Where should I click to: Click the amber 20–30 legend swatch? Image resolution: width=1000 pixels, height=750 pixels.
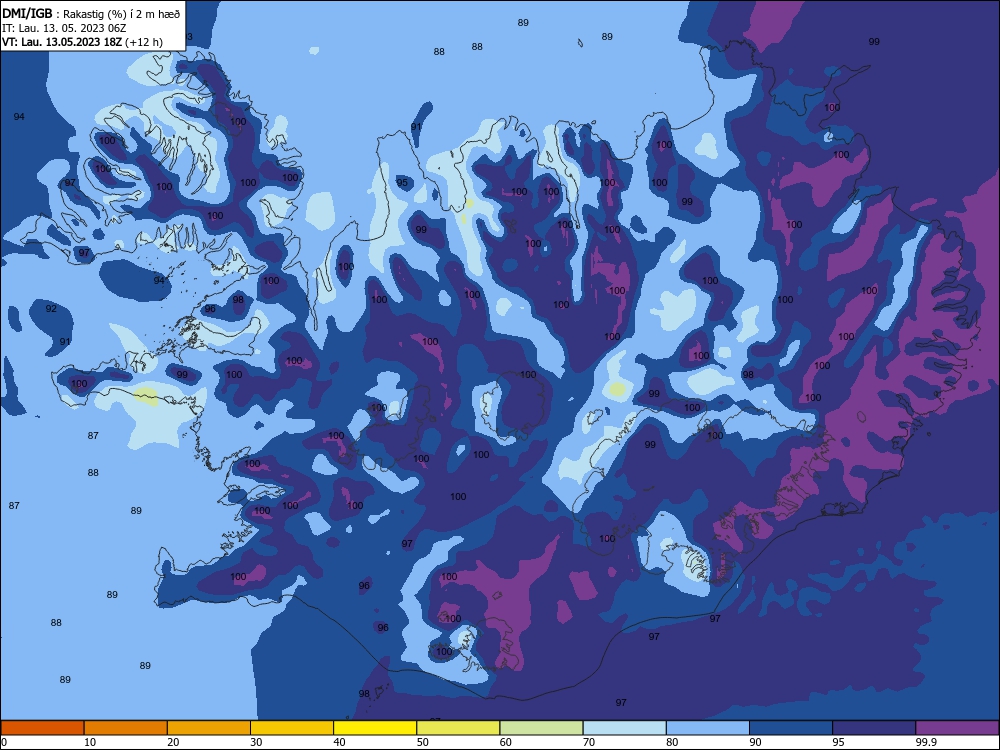209,728
